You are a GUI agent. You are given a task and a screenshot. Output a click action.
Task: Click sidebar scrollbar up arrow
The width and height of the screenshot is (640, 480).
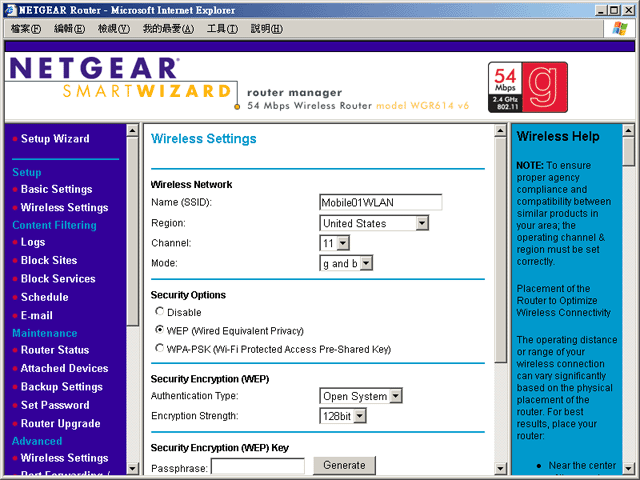click(132, 131)
